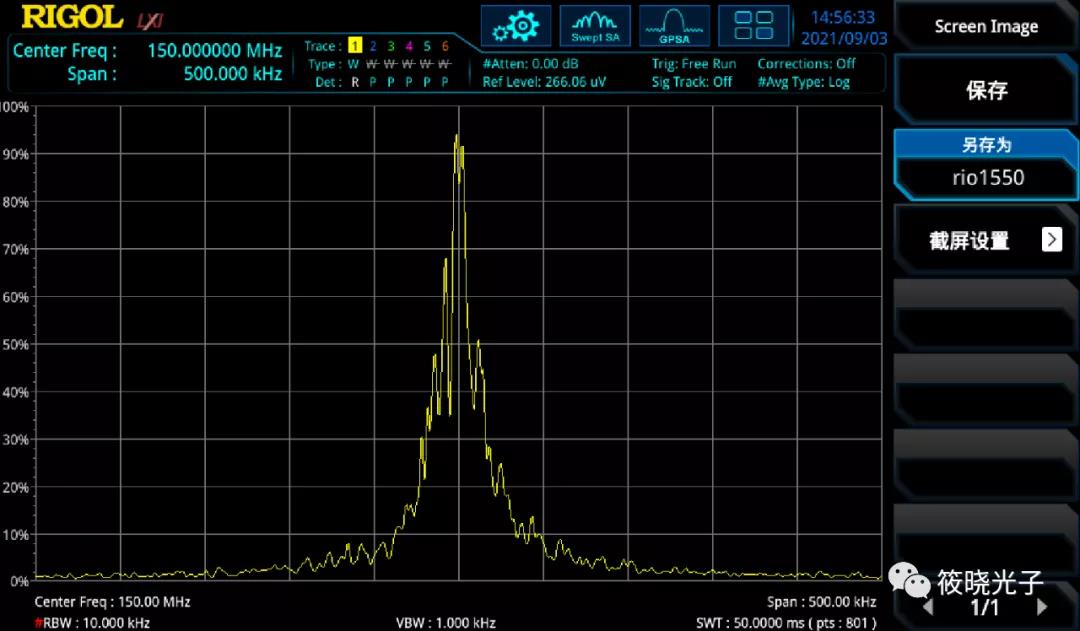Expand the 截屏设置 submenu arrow
The width and height of the screenshot is (1080, 631).
coord(1051,239)
